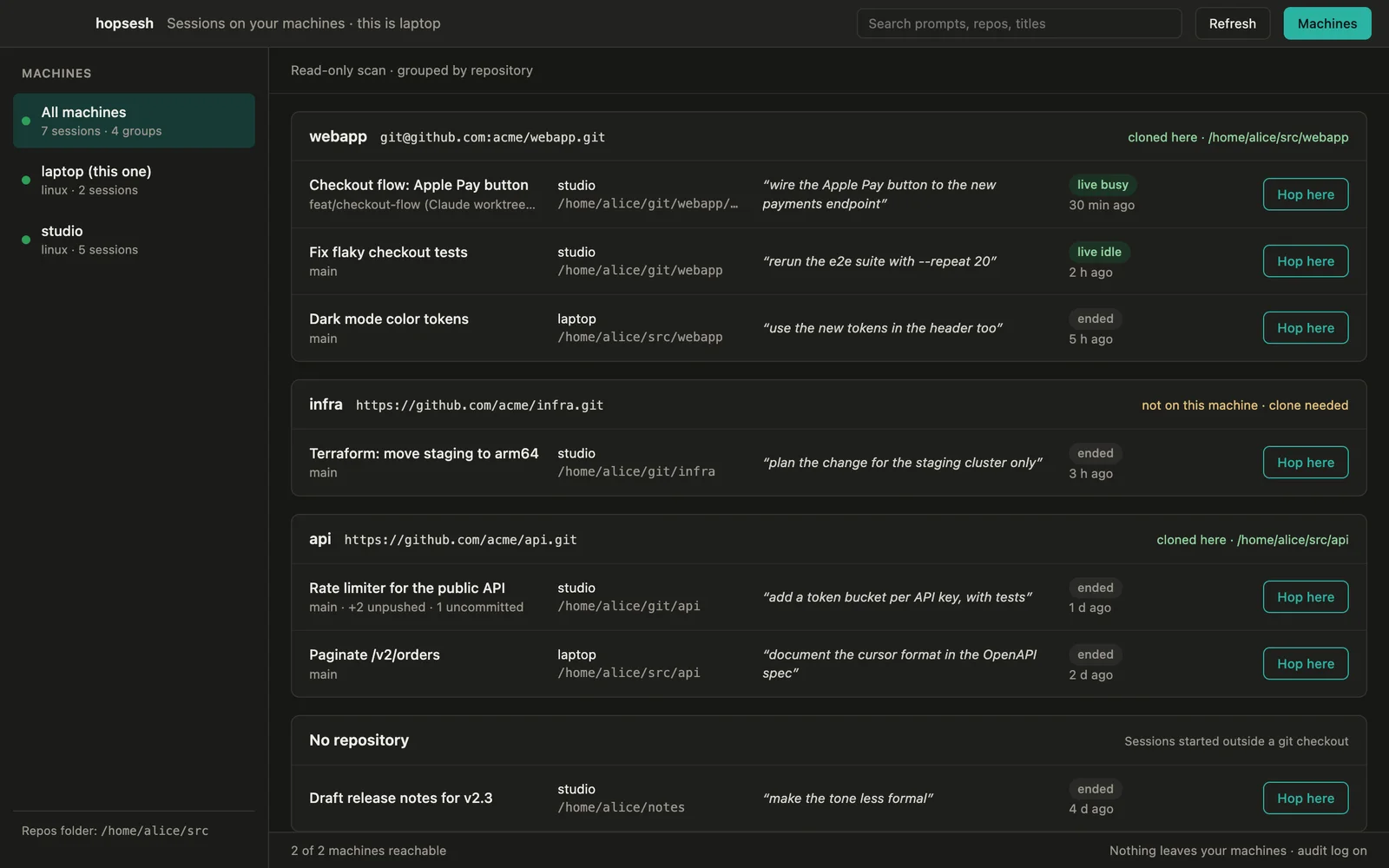Screen dimensions: 1389x868
Task: Click the 'live idle' status badge
Action: tap(1099, 252)
